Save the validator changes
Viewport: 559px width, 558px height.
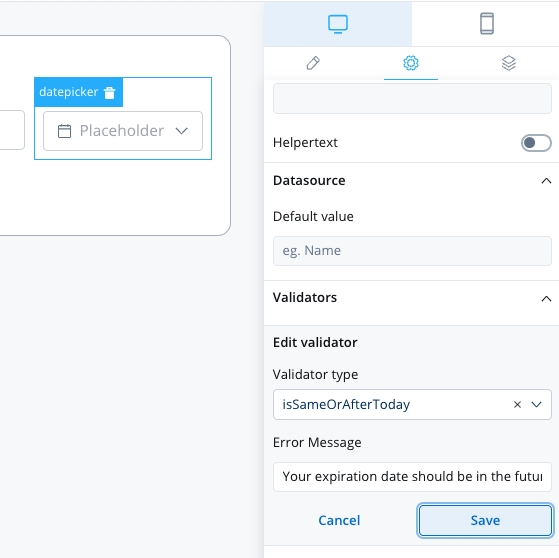click(485, 520)
